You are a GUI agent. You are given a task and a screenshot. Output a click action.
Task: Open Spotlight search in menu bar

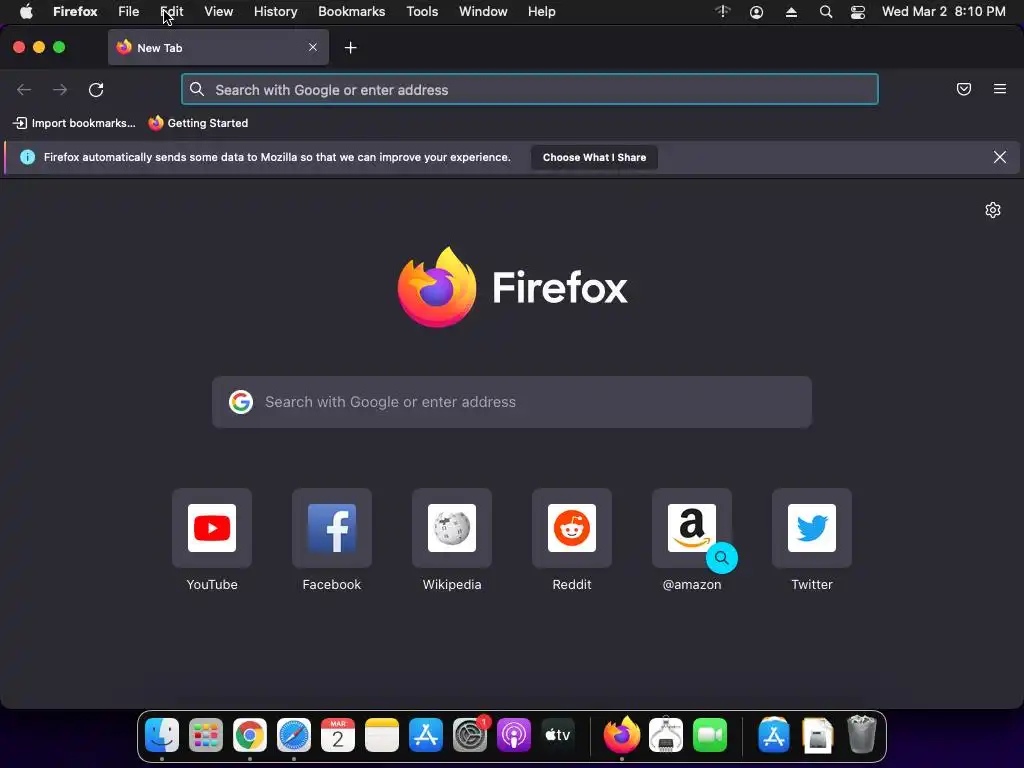(825, 12)
